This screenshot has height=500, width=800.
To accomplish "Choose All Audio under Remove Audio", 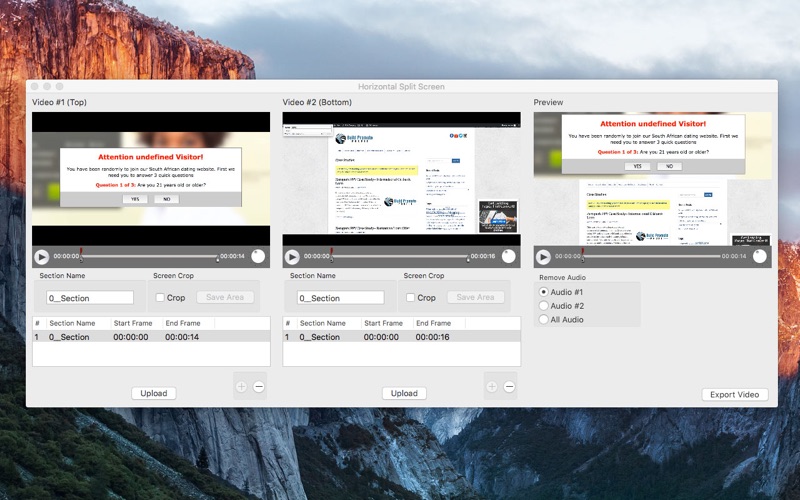I will coord(544,320).
